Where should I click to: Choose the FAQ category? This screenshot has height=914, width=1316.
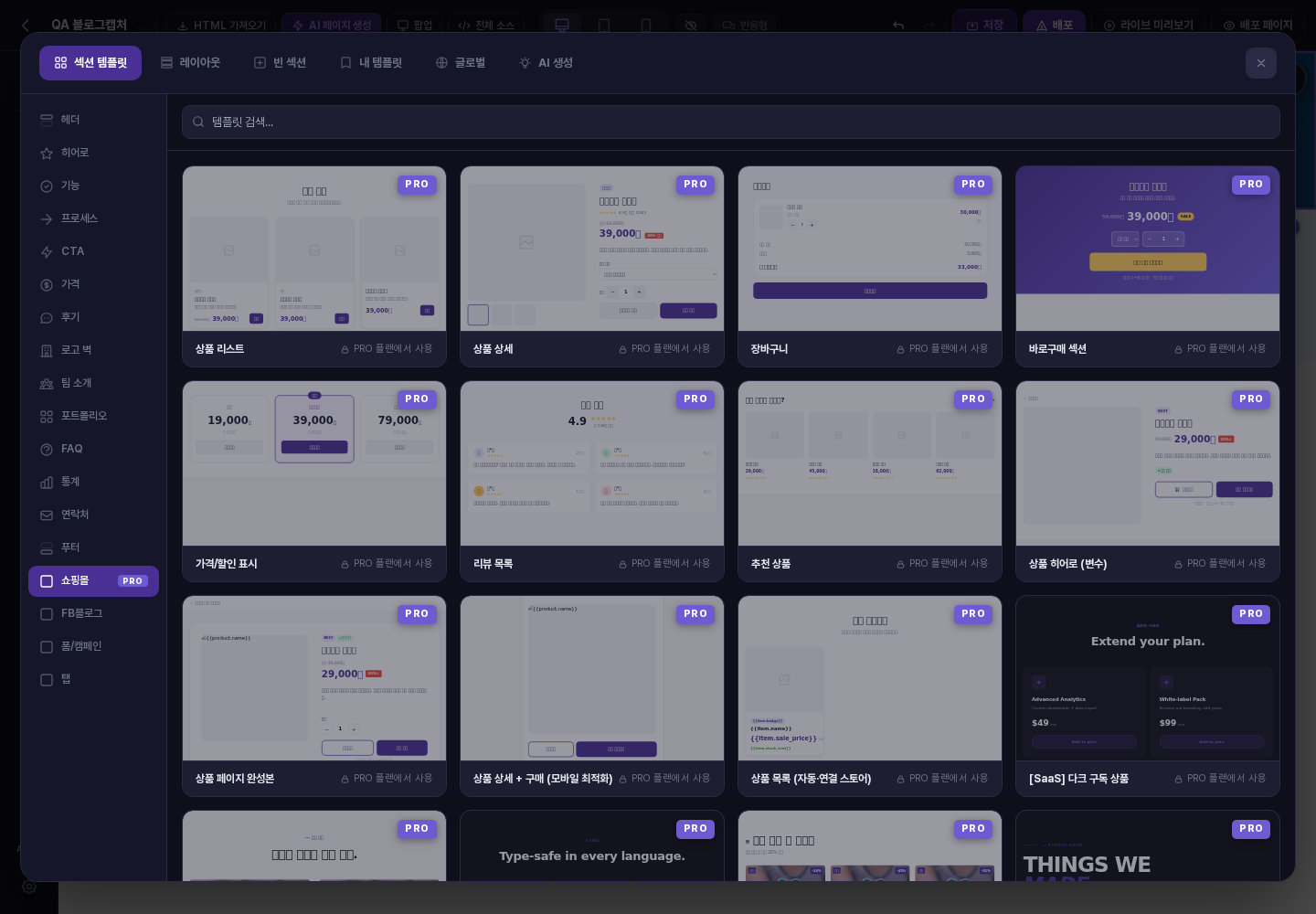(x=93, y=449)
